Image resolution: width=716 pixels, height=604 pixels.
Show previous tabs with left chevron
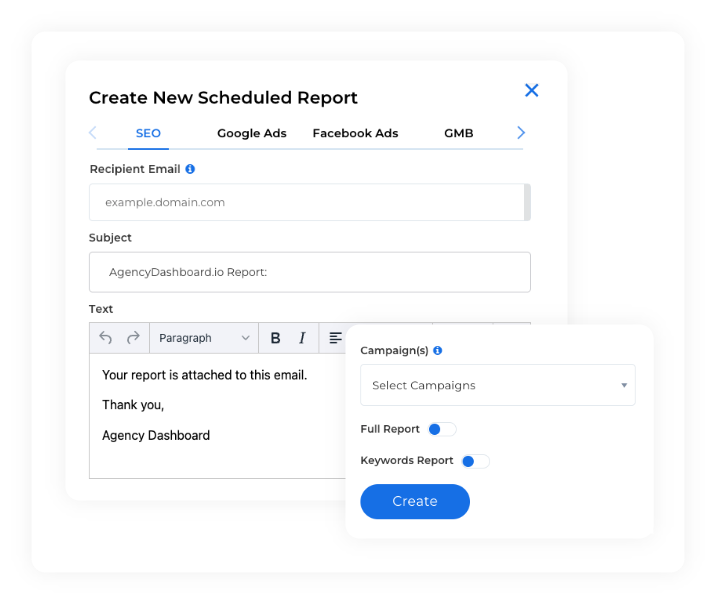pyautogui.click(x=93, y=133)
